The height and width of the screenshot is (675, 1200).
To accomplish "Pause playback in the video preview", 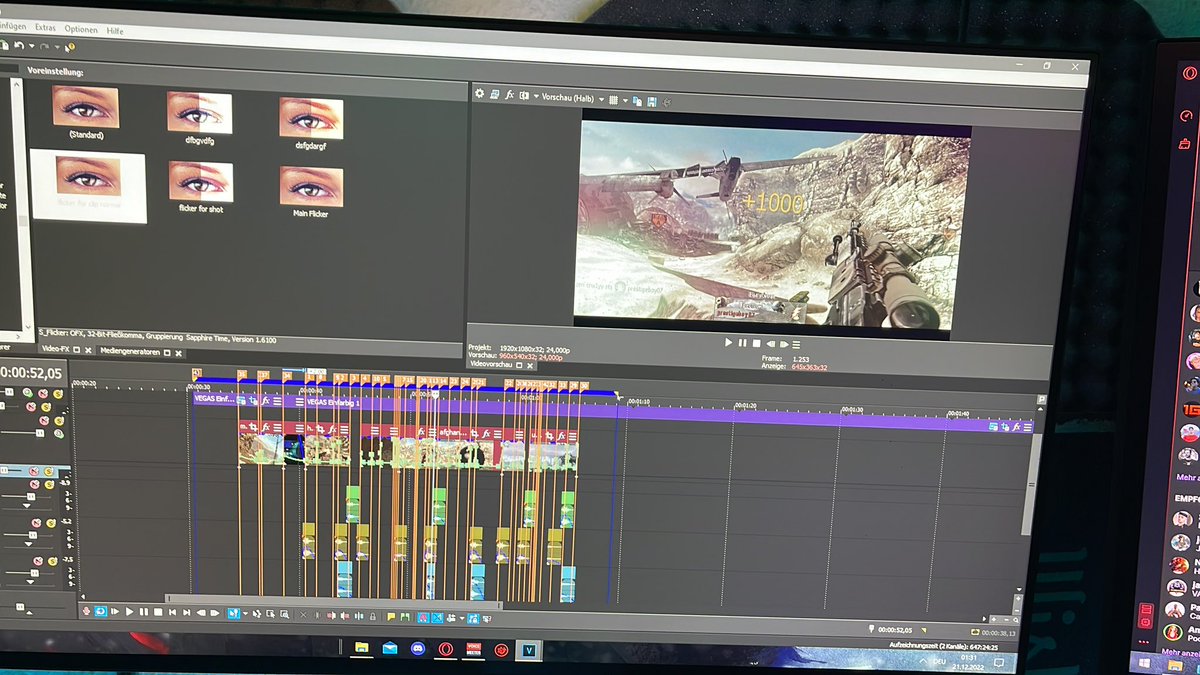I will (x=742, y=343).
